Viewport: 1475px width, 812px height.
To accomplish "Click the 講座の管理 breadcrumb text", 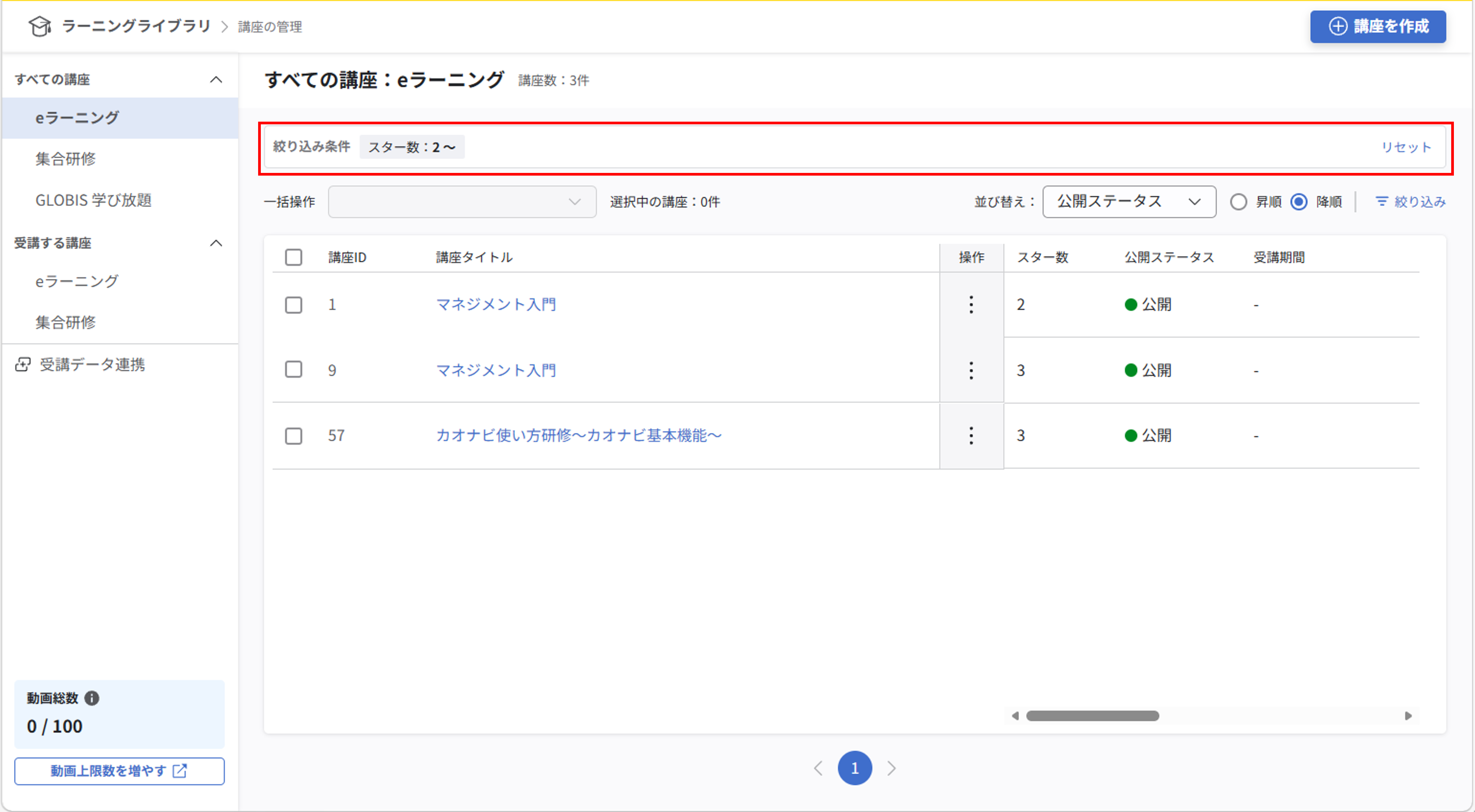I will coord(270,27).
